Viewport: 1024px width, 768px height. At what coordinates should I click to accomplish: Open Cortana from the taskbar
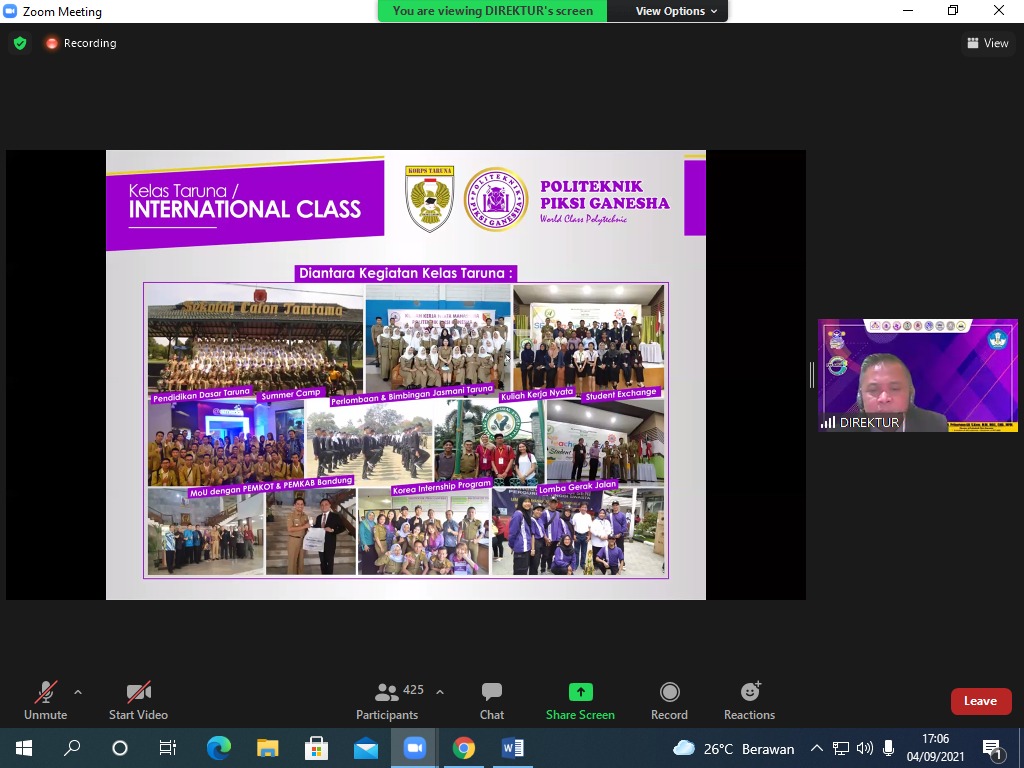coord(120,748)
